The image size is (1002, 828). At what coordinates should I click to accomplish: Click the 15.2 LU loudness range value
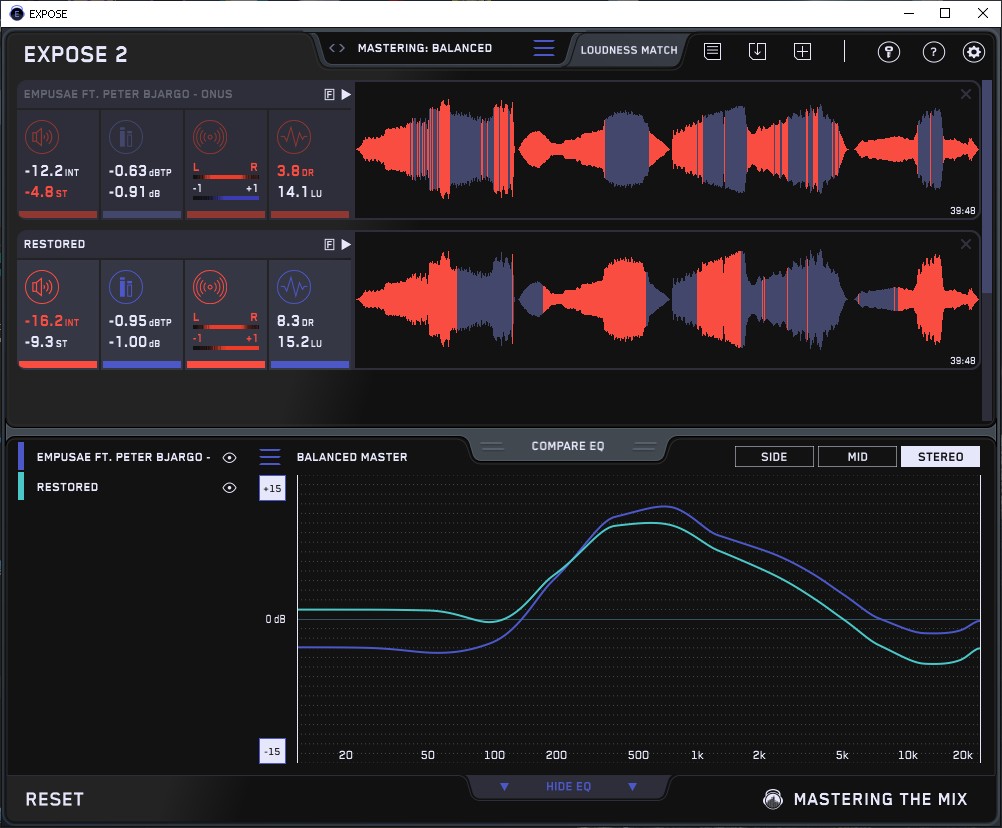pyautogui.click(x=300, y=342)
